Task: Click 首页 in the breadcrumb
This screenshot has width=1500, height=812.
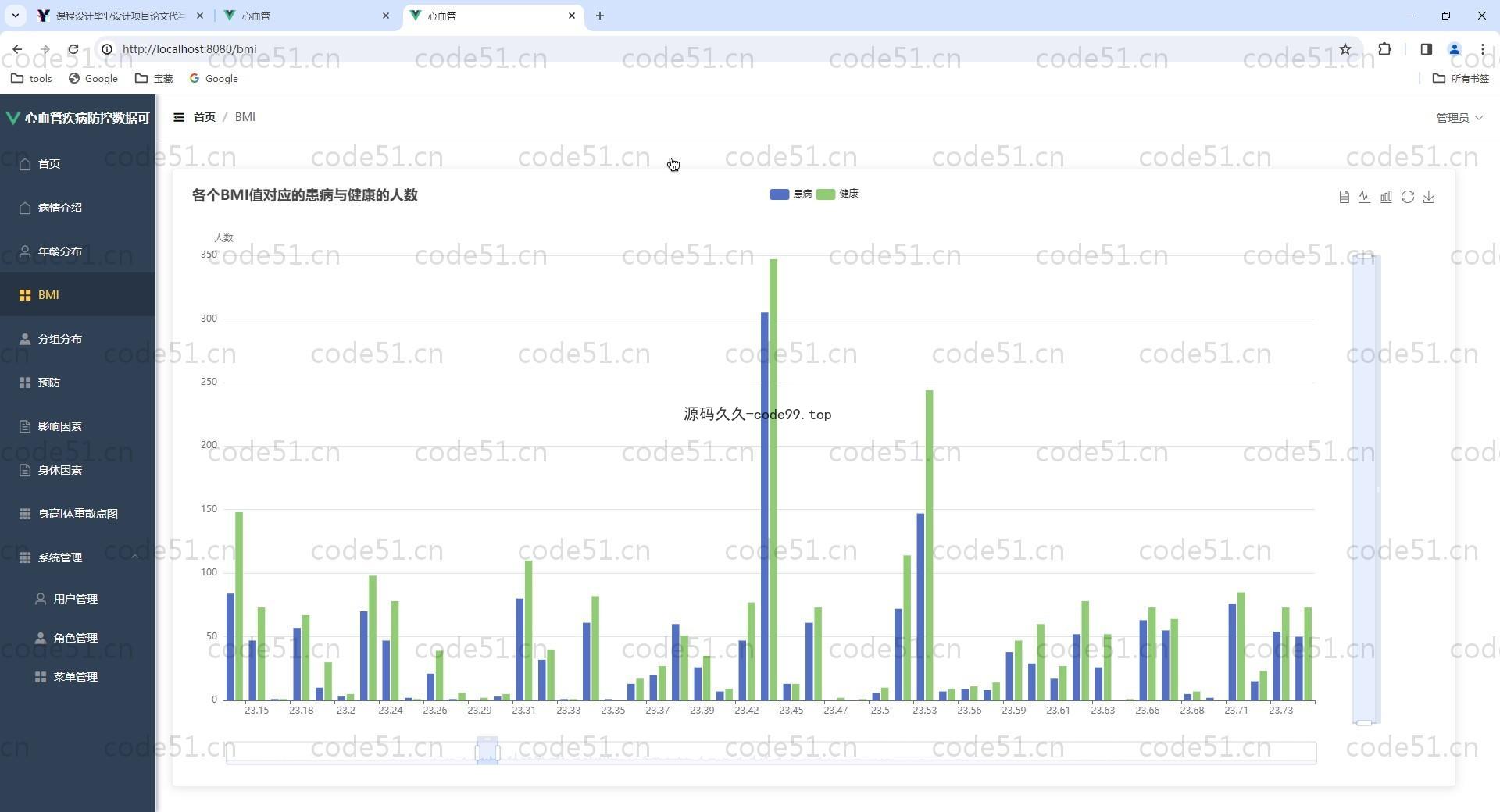Action: tap(205, 117)
